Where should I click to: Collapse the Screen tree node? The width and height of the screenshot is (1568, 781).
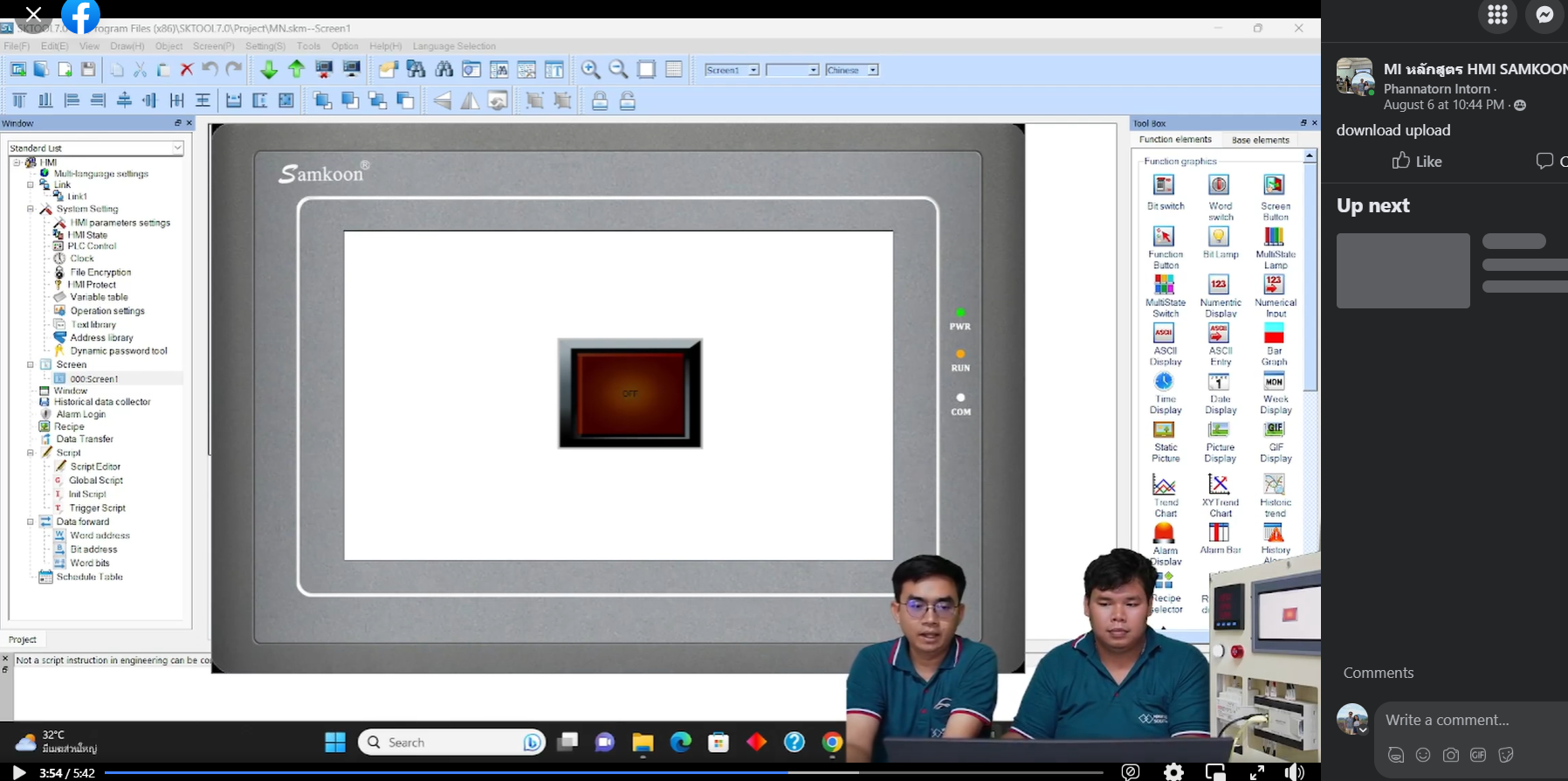coord(31,364)
